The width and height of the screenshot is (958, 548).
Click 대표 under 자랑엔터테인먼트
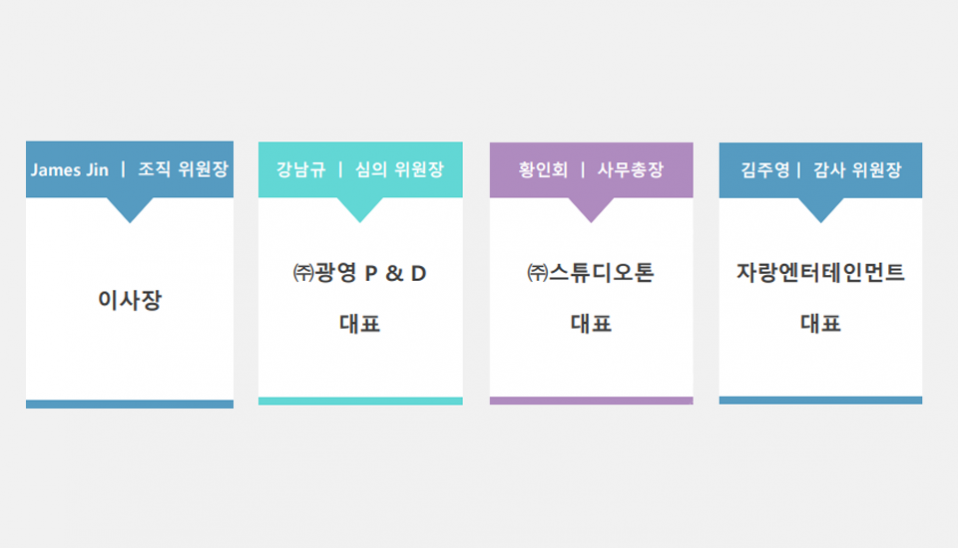[821, 323]
